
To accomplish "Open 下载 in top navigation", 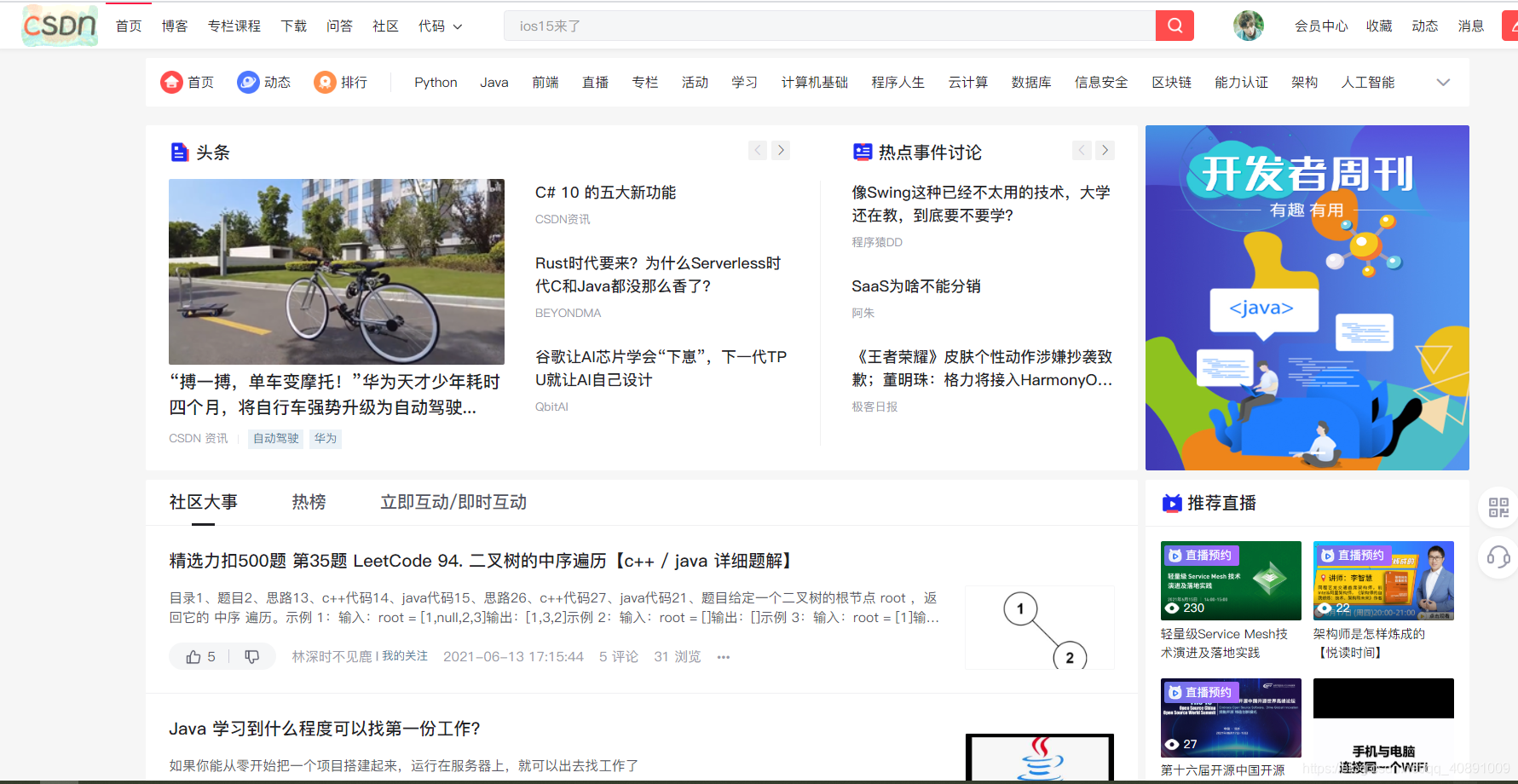I will click(294, 26).
